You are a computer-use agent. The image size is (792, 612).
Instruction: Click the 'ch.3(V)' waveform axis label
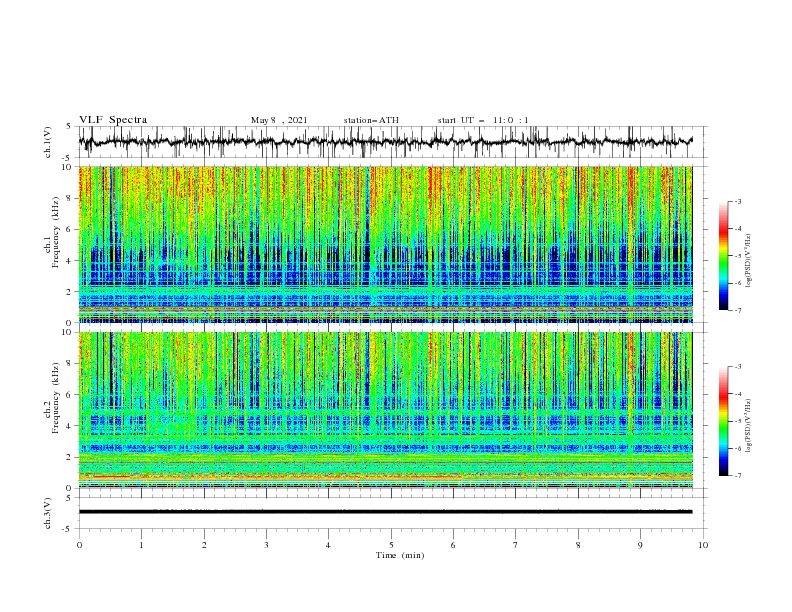pyautogui.click(x=48, y=513)
